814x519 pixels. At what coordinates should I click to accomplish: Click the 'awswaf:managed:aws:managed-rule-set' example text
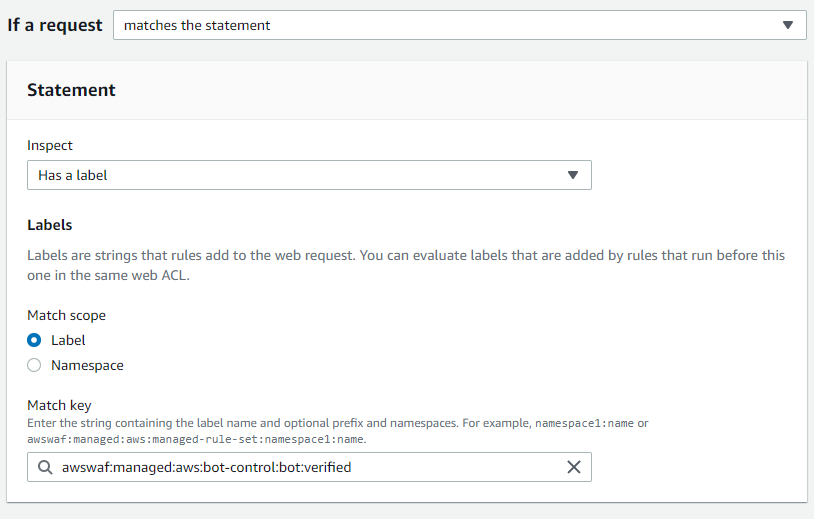pyautogui.click(x=150, y=438)
